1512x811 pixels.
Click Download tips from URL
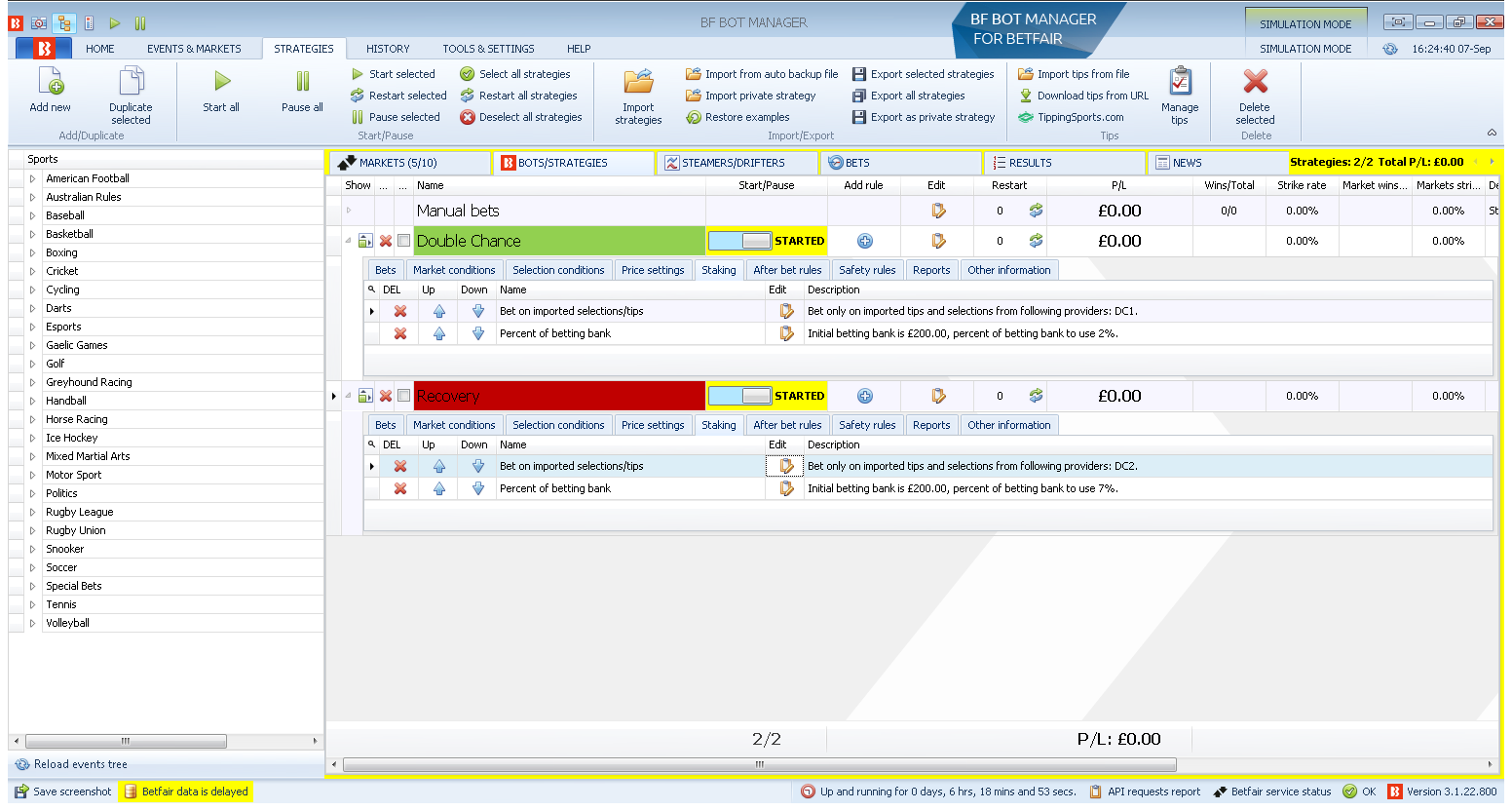coord(1083,96)
